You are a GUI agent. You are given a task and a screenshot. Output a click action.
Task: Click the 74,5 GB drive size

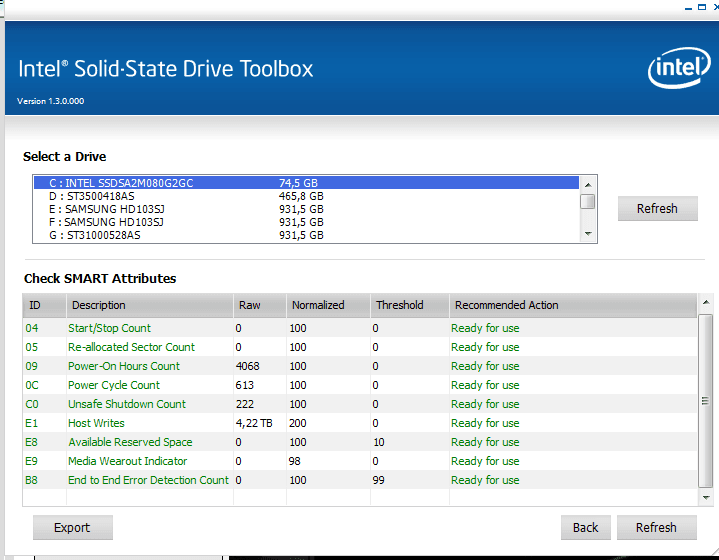(x=298, y=183)
